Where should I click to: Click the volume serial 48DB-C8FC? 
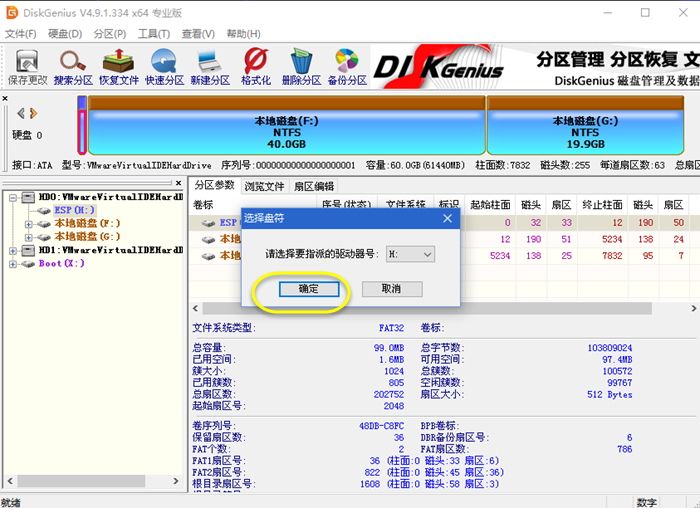[x=381, y=426]
